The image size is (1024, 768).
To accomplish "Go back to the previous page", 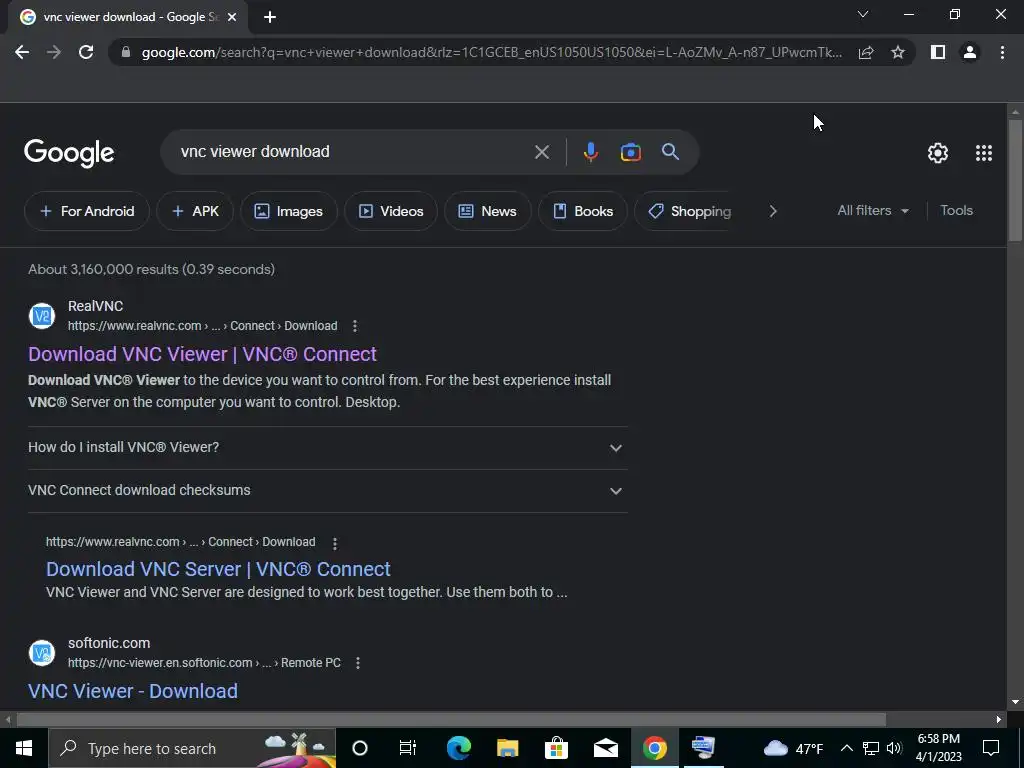I will [x=22, y=52].
